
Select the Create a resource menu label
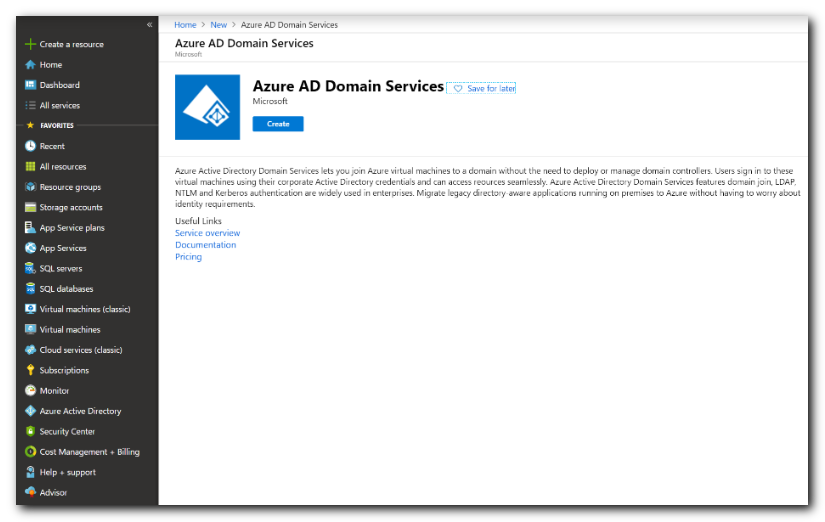click(72, 44)
